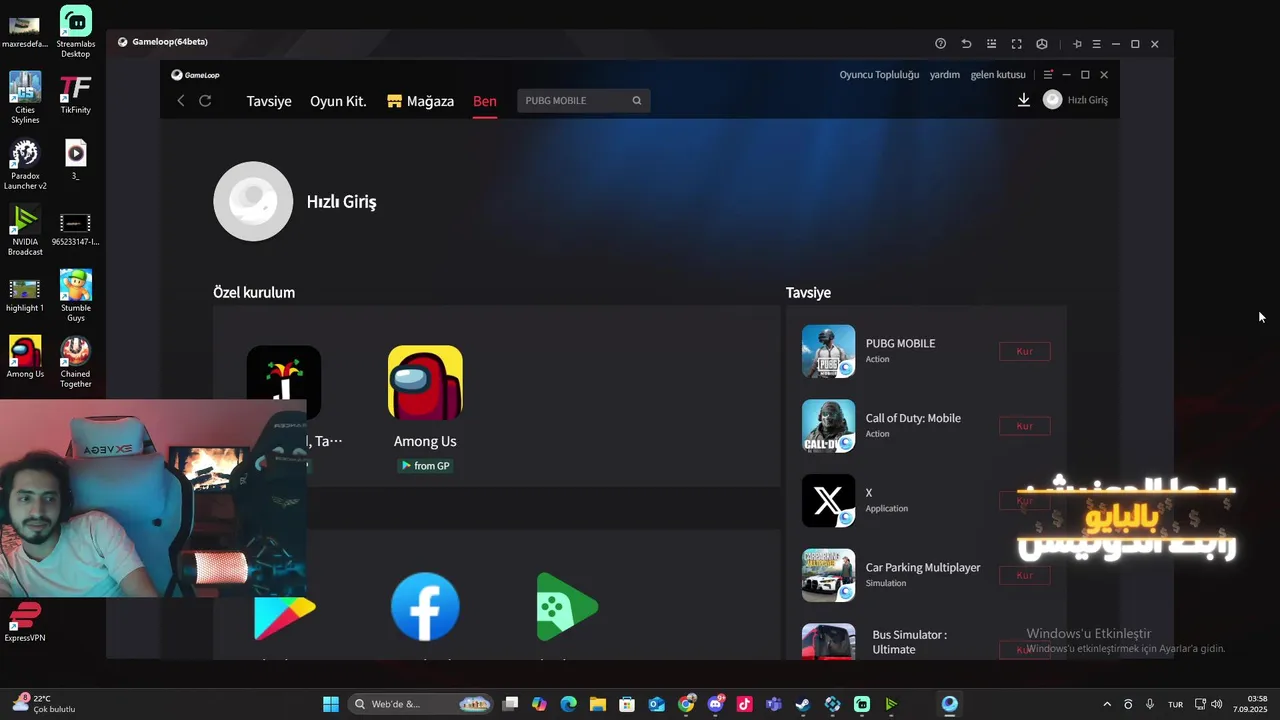Open the Google Play Store icon
The width and height of the screenshot is (1280, 720).
(285, 617)
